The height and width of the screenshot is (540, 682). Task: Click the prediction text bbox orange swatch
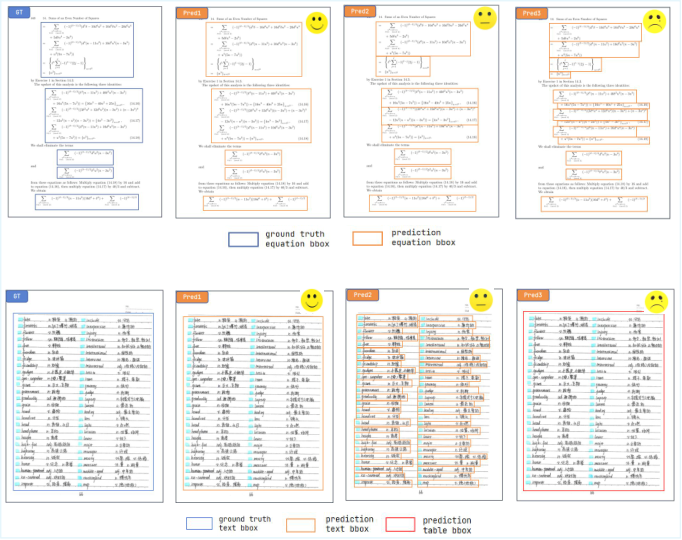tap(301, 524)
